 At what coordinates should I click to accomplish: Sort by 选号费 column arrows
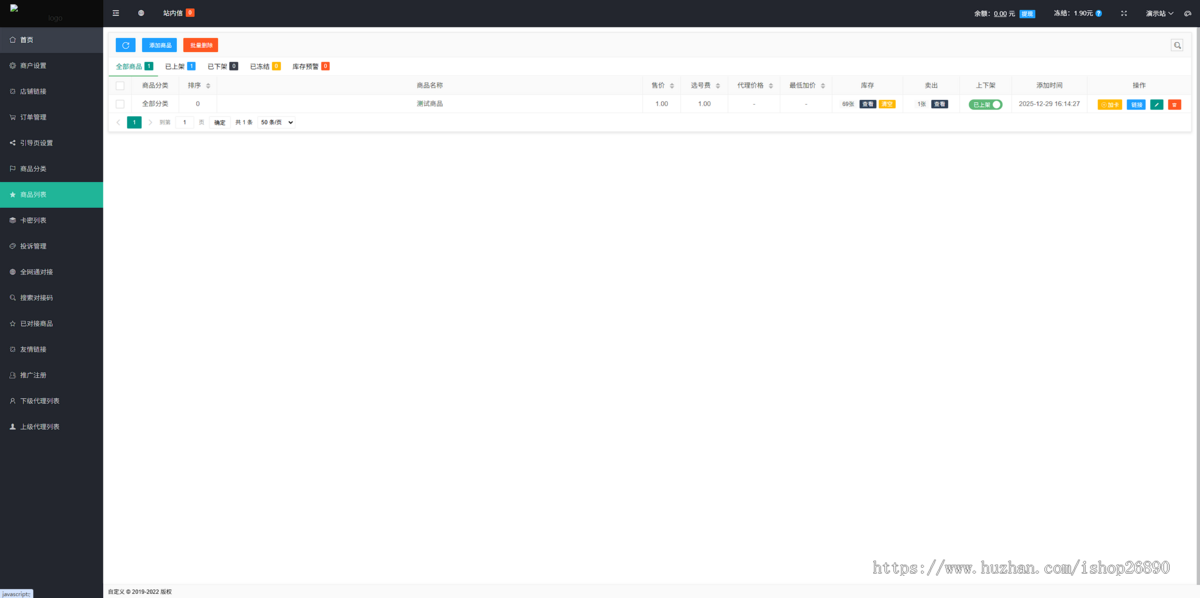[718, 86]
